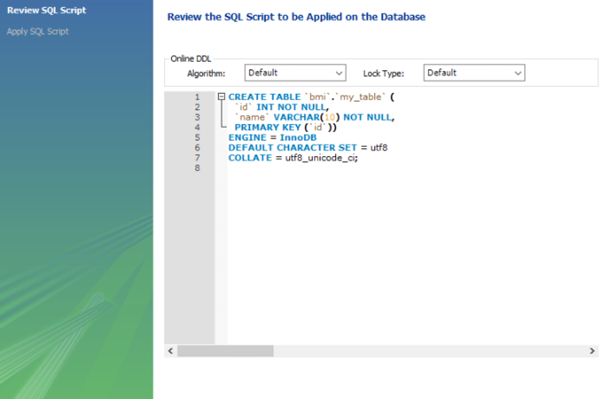Click the Algorithm: label
The width and height of the screenshot is (600, 399).
[x=206, y=73]
